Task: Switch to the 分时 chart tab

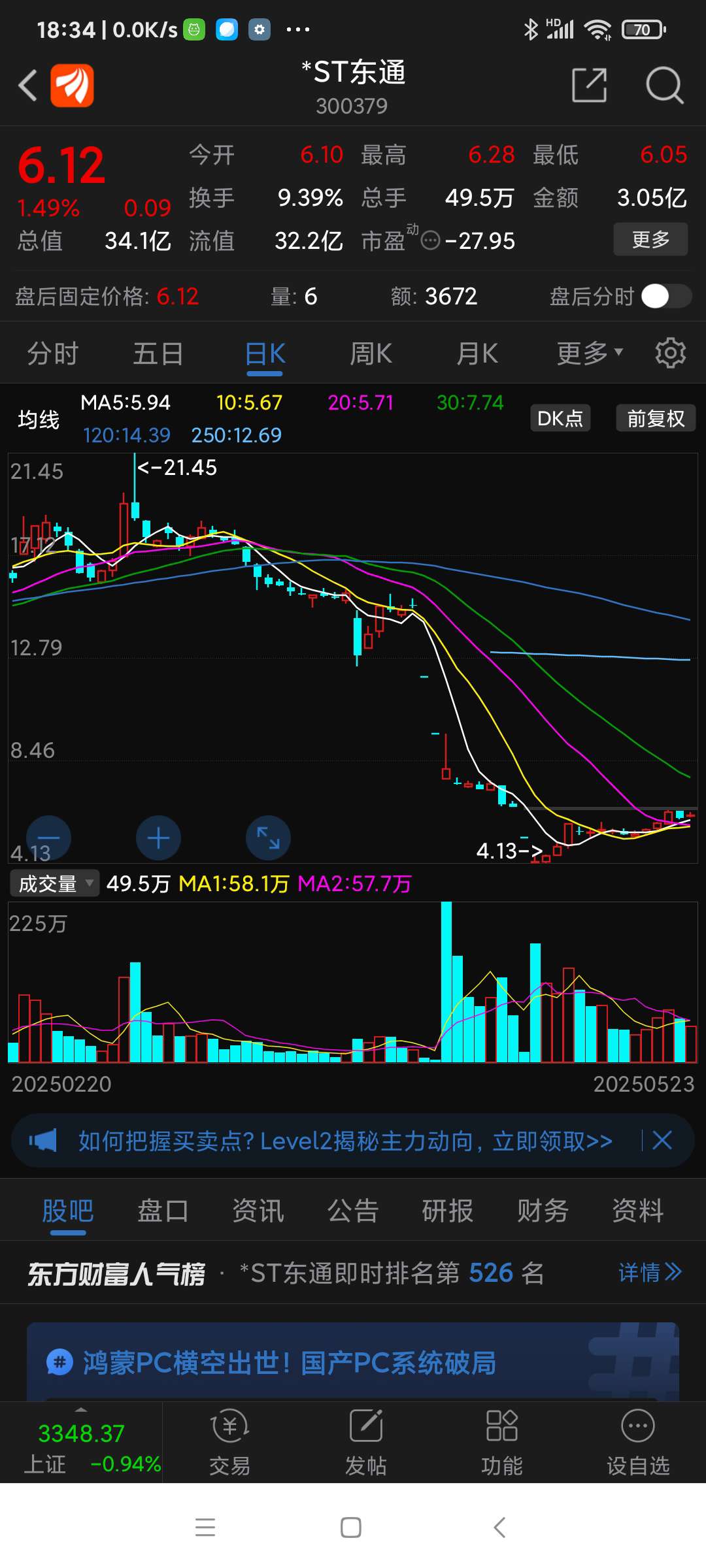Action: click(x=53, y=353)
